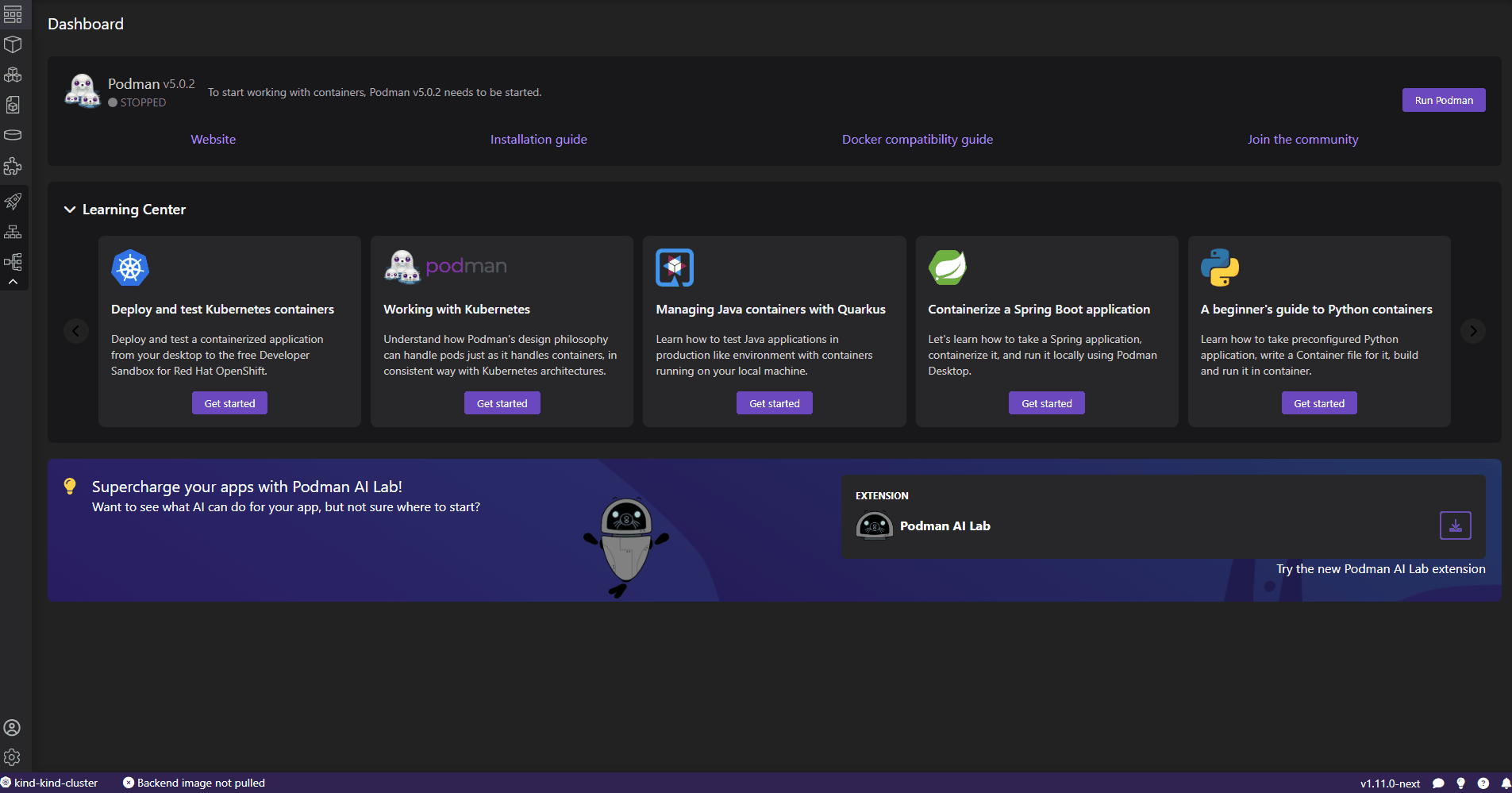Get started with beginner's guide to Python containers
The width and height of the screenshot is (1512, 793).
click(x=1319, y=403)
